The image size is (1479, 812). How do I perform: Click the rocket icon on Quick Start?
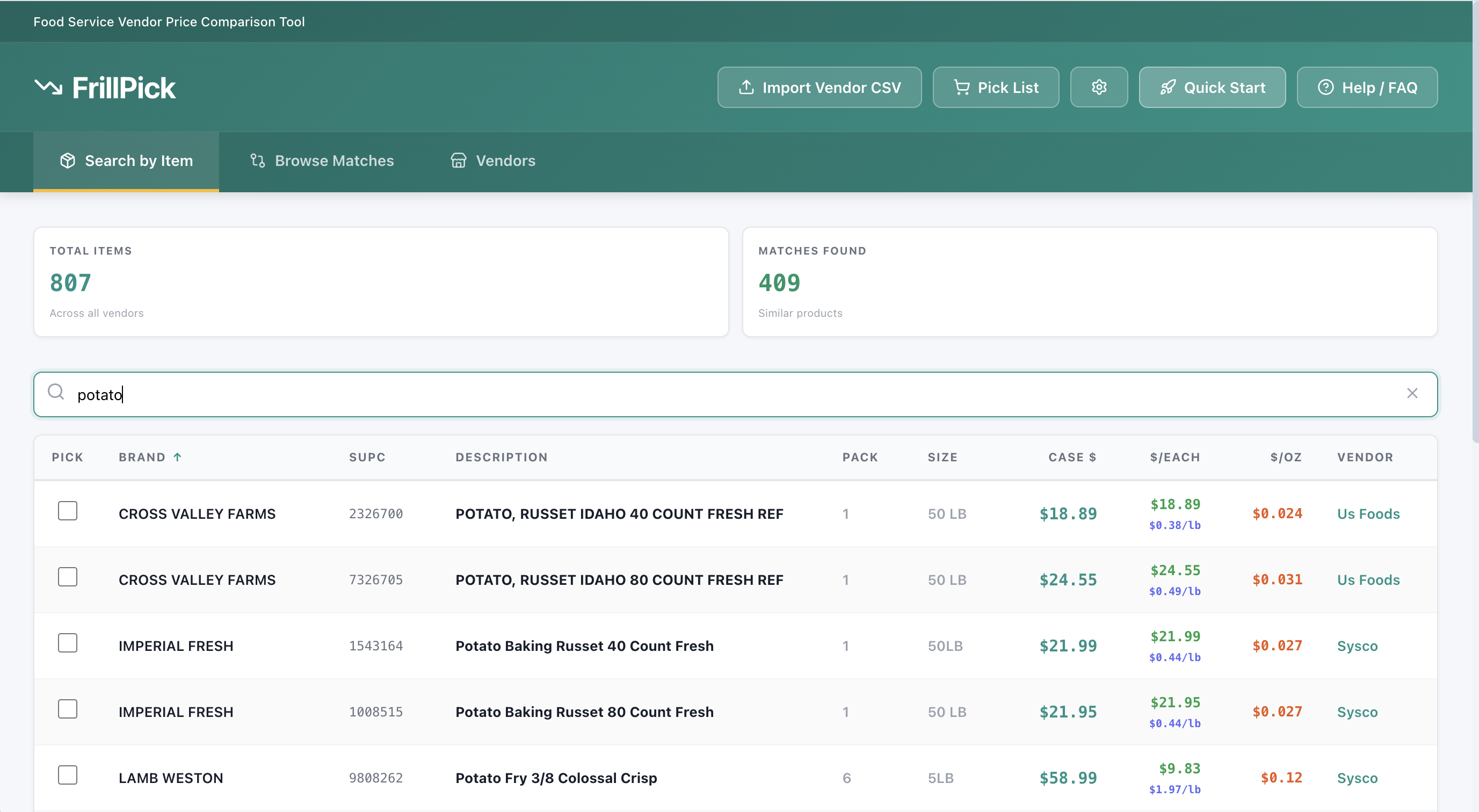tap(1168, 88)
